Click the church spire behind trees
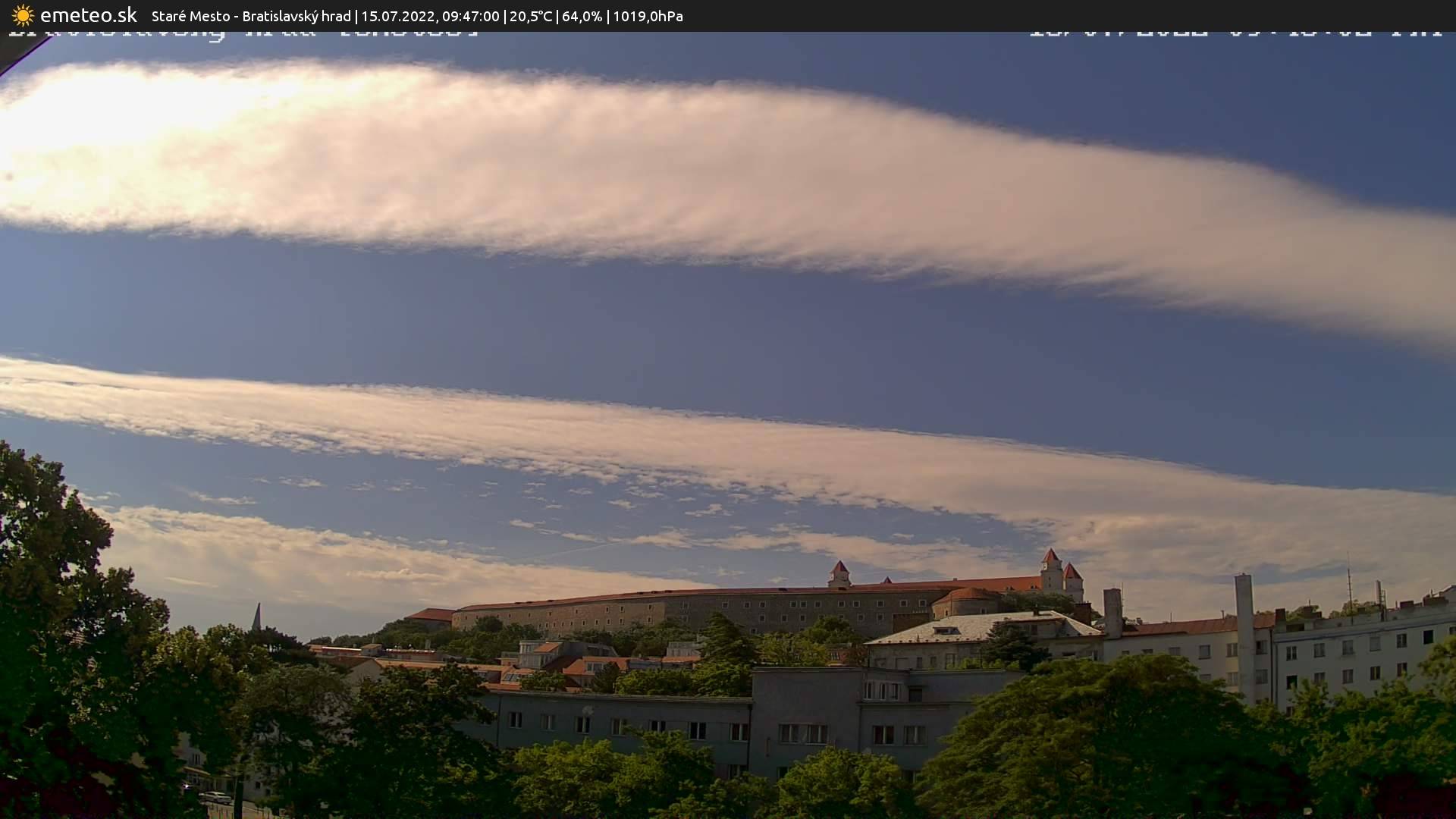The height and width of the screenshot is (819, 1456). 256,617
